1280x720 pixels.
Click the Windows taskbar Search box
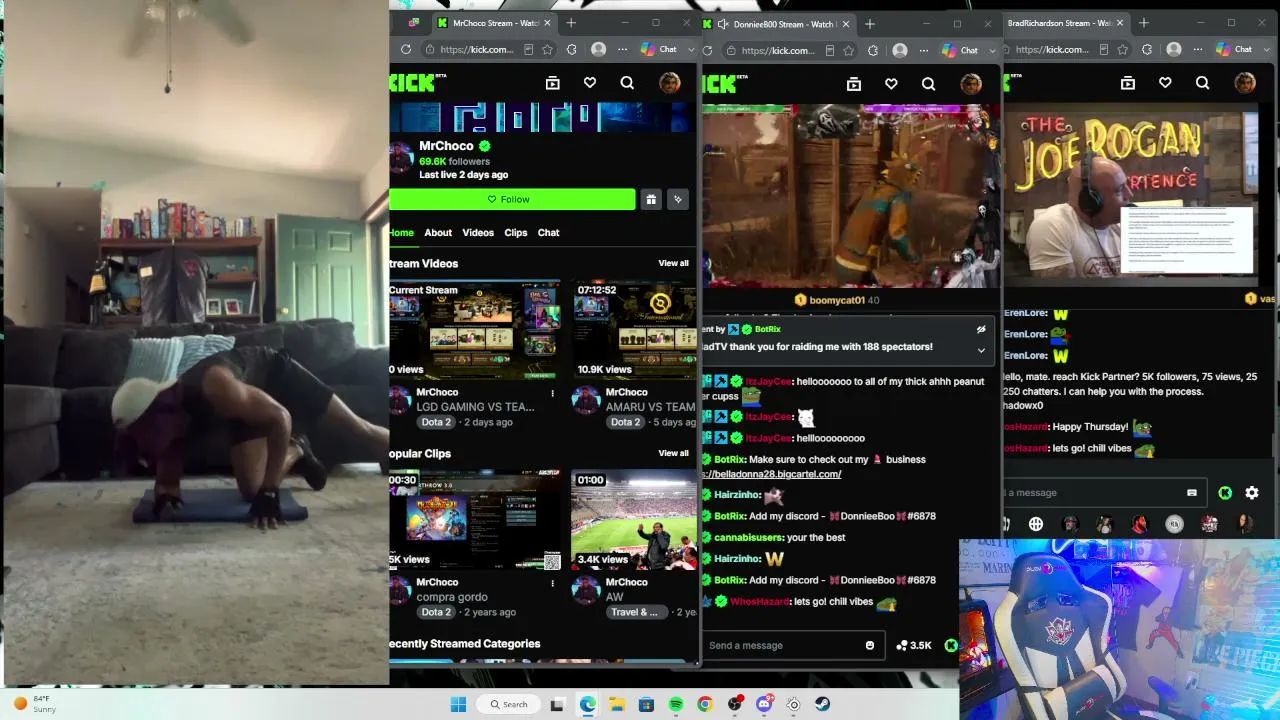pyautogui.click(x=510, y=704)
